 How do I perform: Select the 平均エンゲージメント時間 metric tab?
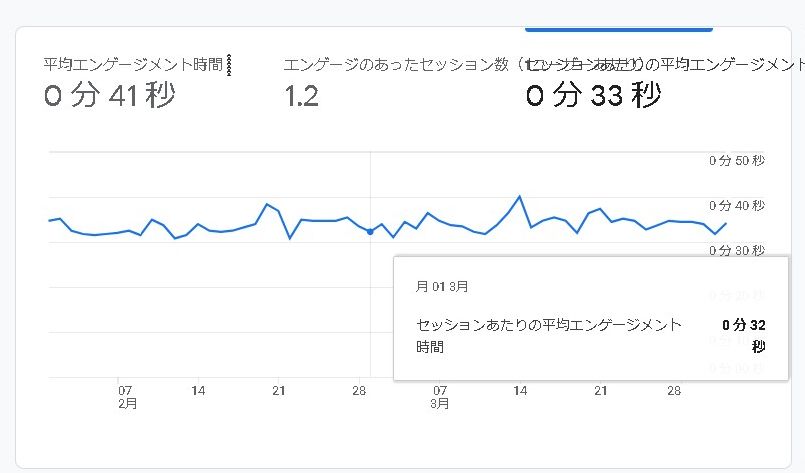click(x=132, y=65)
